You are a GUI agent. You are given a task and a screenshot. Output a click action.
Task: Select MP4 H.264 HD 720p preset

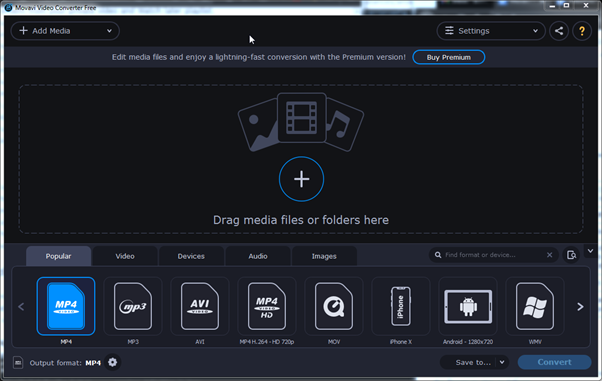[267, 306]
